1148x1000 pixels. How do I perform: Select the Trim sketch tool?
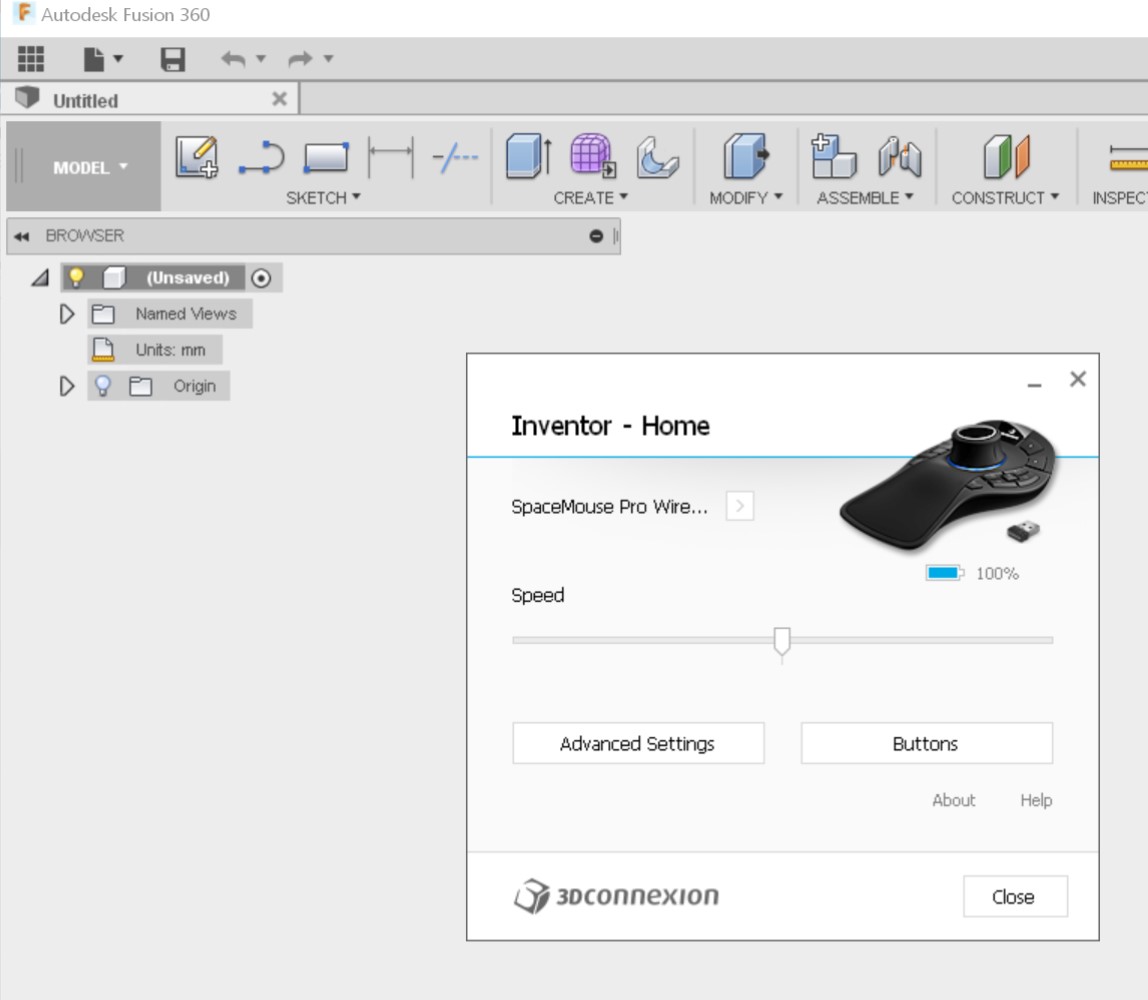pyautogui.click(x=455, y=157)
